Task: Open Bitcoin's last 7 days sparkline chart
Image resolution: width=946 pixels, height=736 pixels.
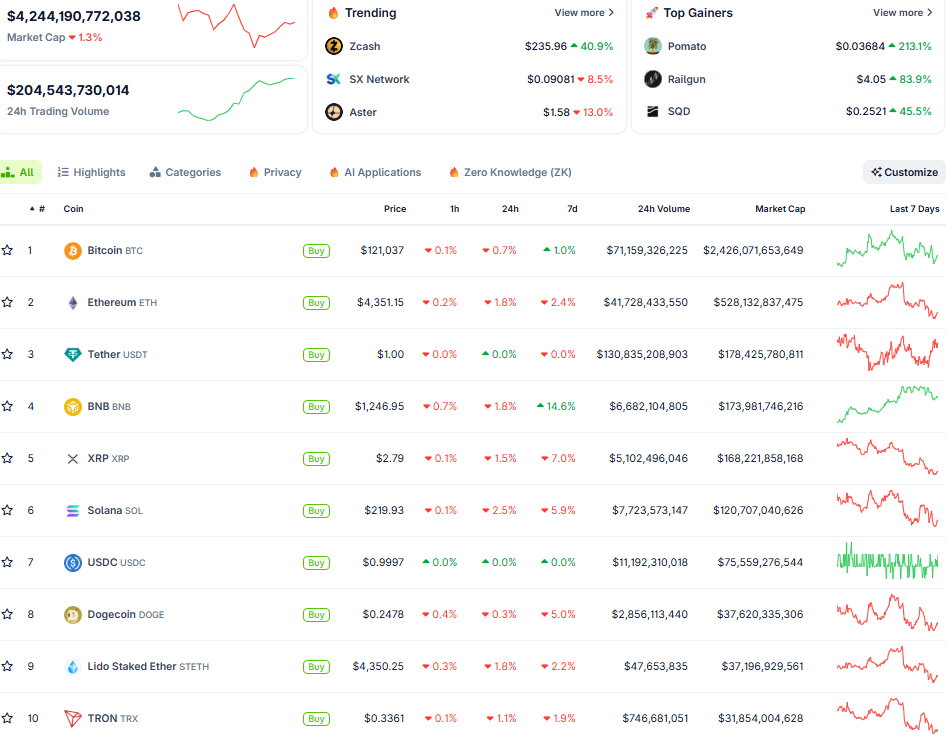Action: pos(887,250)
